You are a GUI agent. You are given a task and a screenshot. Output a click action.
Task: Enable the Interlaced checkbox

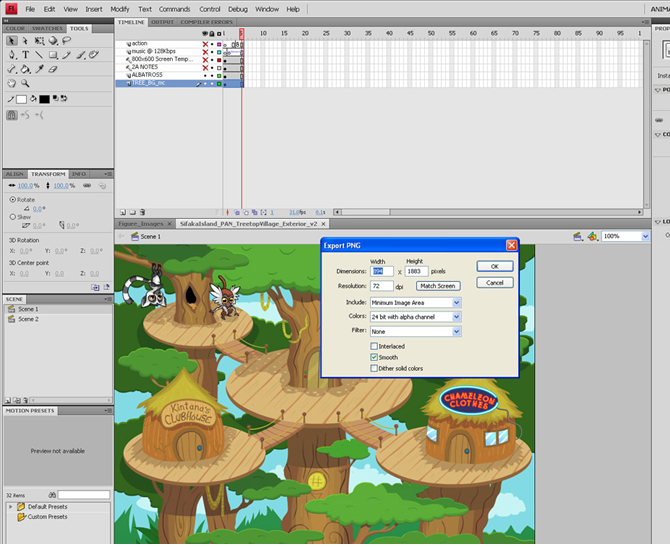point(375,346)
